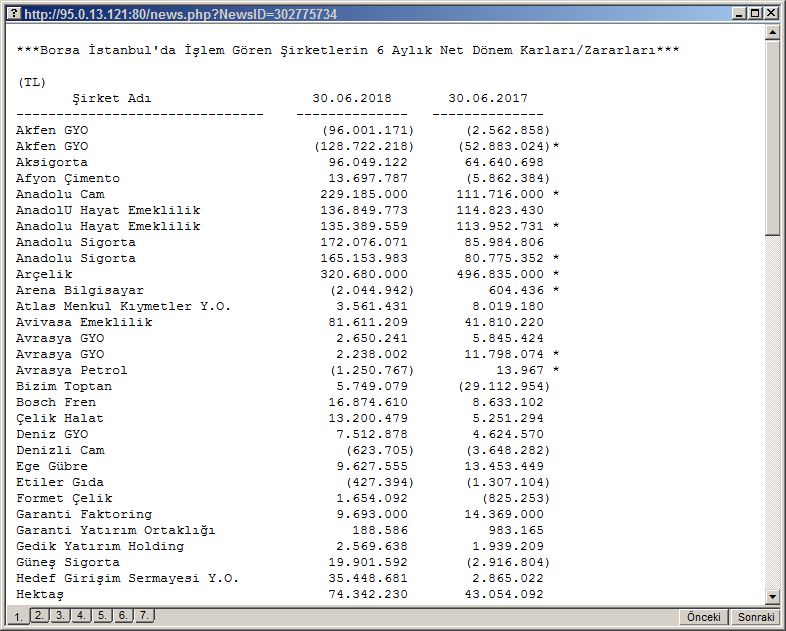The image size is (786, 631).
Task: Click the Arena Bilgisayar row name
Action: point(80,291)
